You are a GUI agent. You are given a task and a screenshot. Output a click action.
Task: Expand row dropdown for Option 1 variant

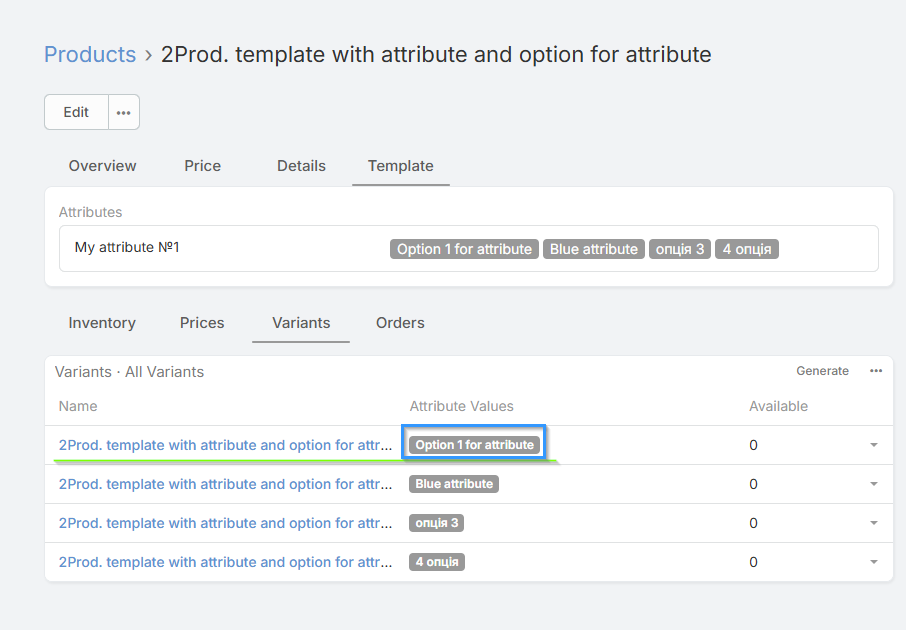click(x=873, y=445)
